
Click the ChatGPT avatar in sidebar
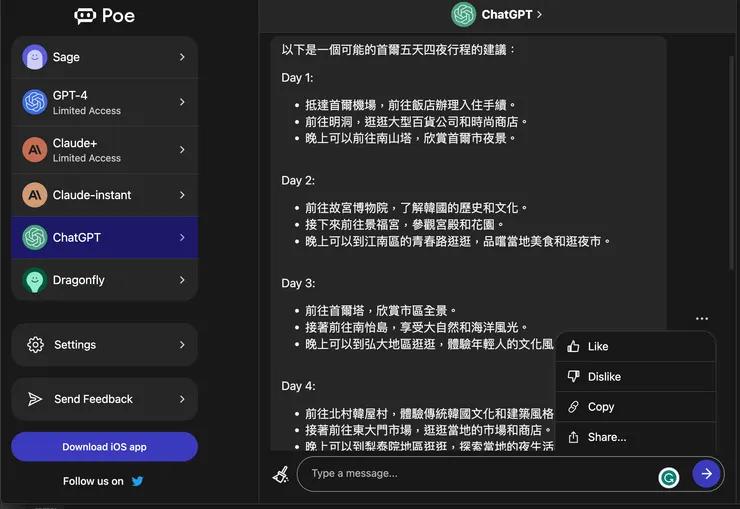pos(34,237)
